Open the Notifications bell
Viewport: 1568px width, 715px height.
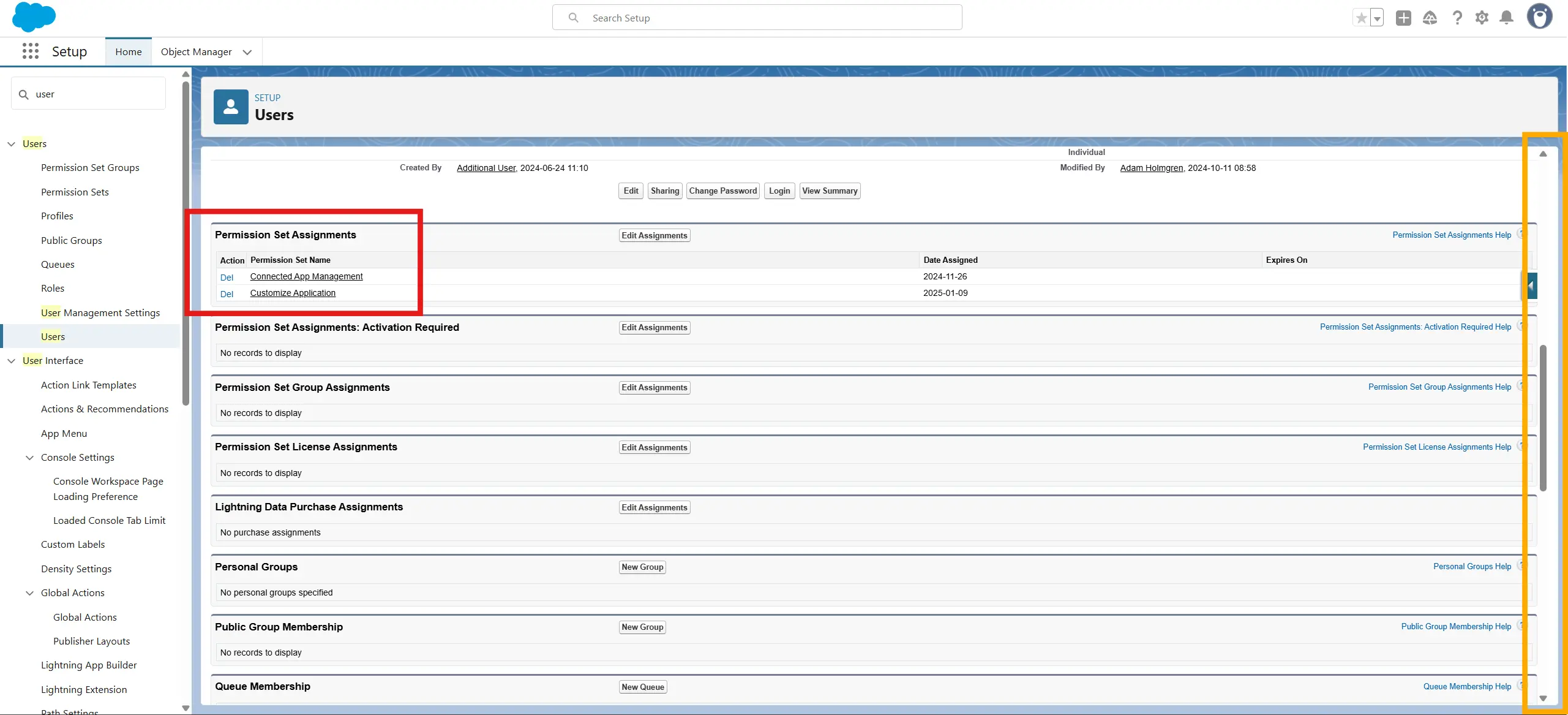pos(1507,18)
